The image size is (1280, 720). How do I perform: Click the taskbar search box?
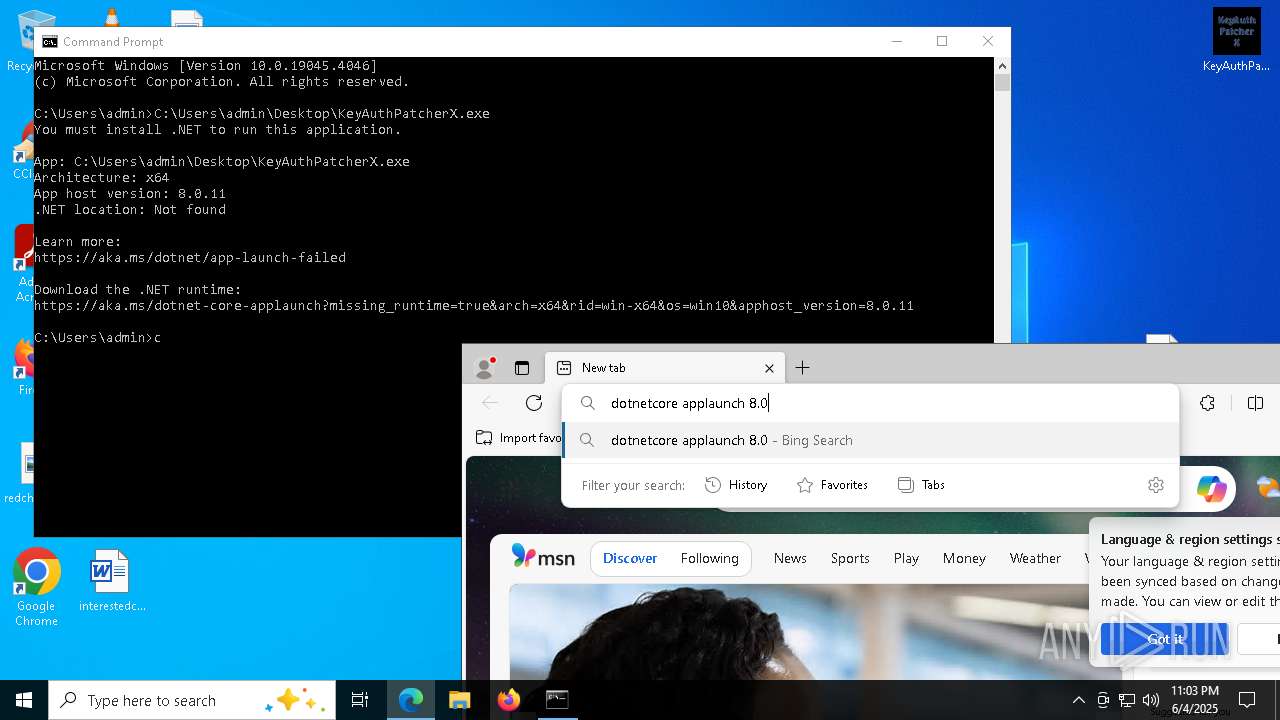click(192, 700)
